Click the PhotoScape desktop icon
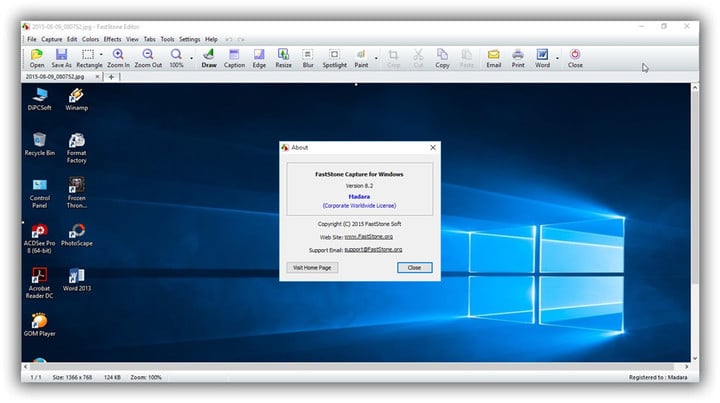The image size is (720, 403). [x=77, y=235]
